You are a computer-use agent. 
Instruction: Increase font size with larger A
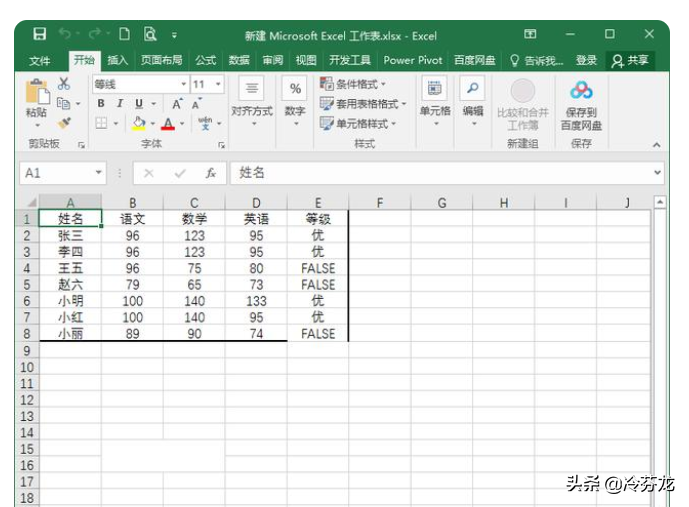[177, 104]
